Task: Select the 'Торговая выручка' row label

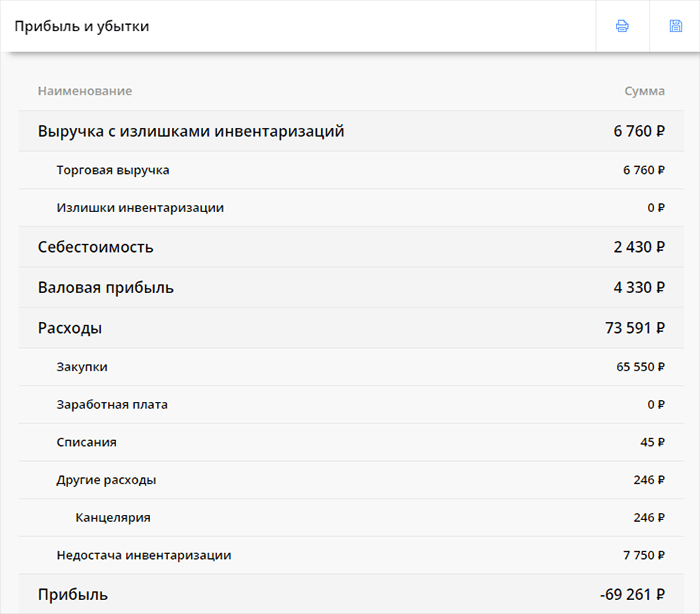Action: 113,170
